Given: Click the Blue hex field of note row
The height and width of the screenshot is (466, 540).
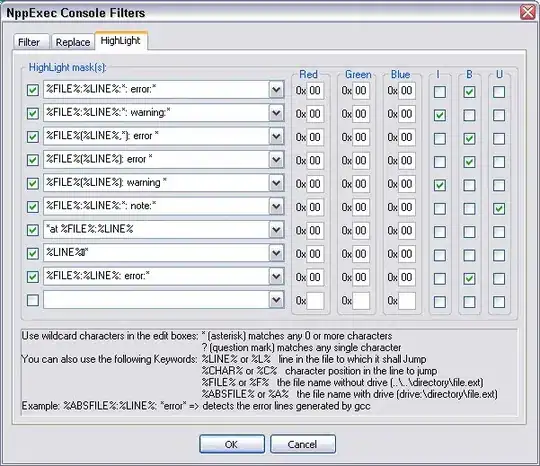Looking at the screenshot, I should pos(407,207).
